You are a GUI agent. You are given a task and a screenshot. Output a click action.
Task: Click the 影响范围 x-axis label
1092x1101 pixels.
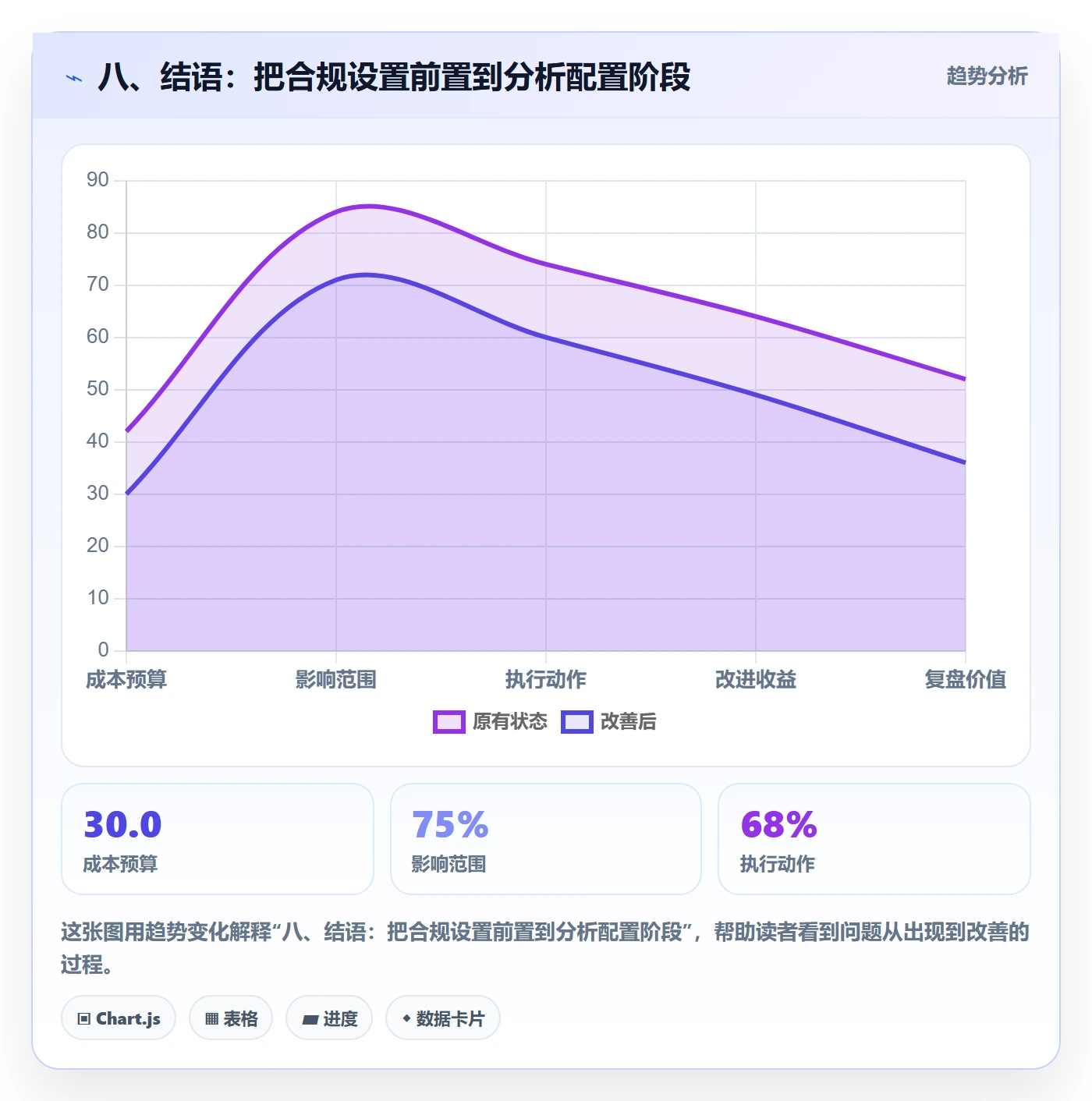pyautogui.click(x=336, y=680)
